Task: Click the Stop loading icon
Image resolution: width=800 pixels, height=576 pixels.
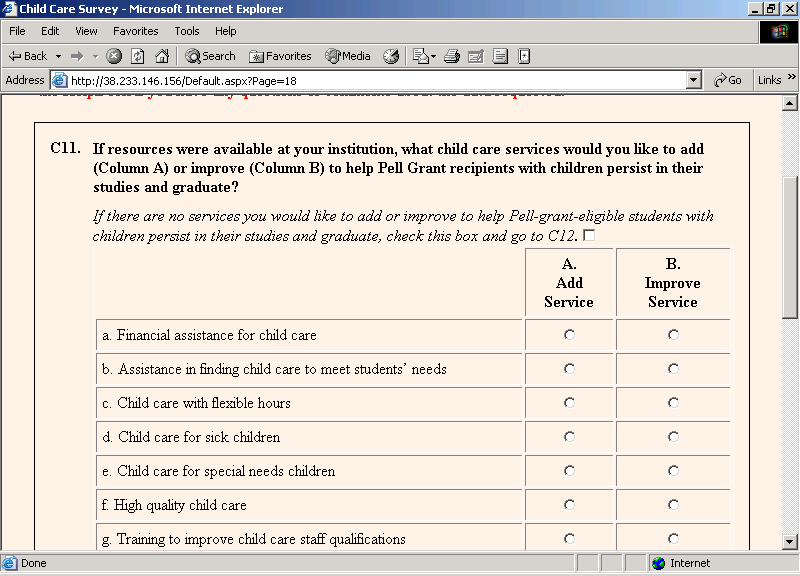Action: (x=114, y=56)
